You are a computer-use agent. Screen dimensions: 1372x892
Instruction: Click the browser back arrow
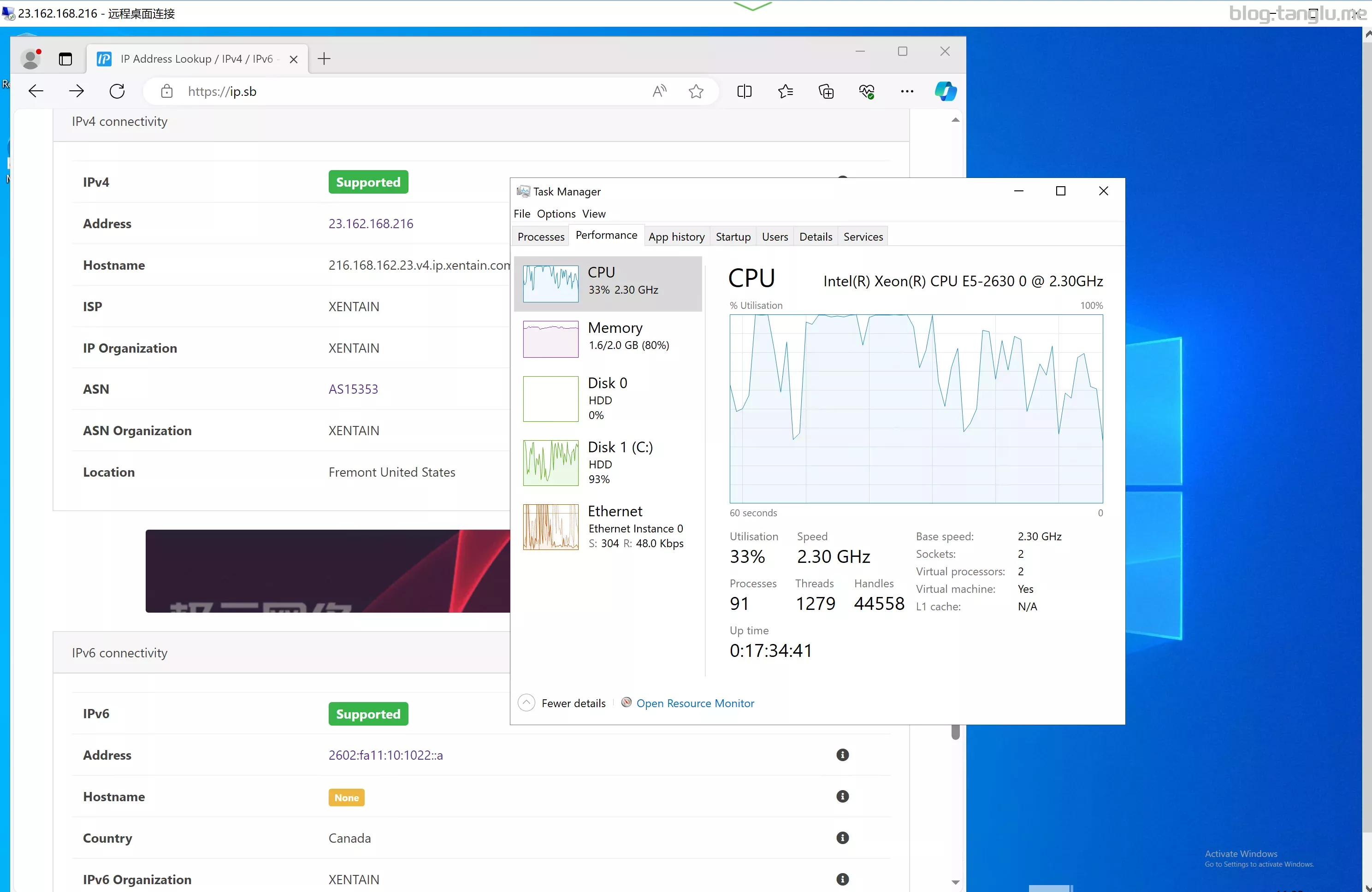pos(36,91)
